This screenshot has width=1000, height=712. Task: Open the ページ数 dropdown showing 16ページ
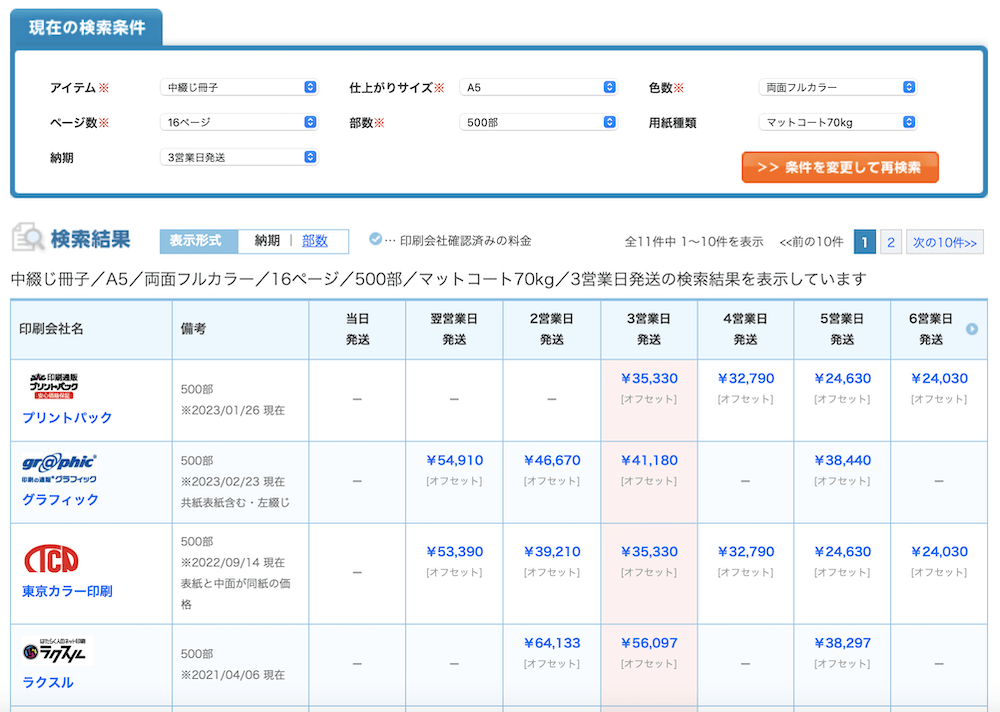point(239,122)
